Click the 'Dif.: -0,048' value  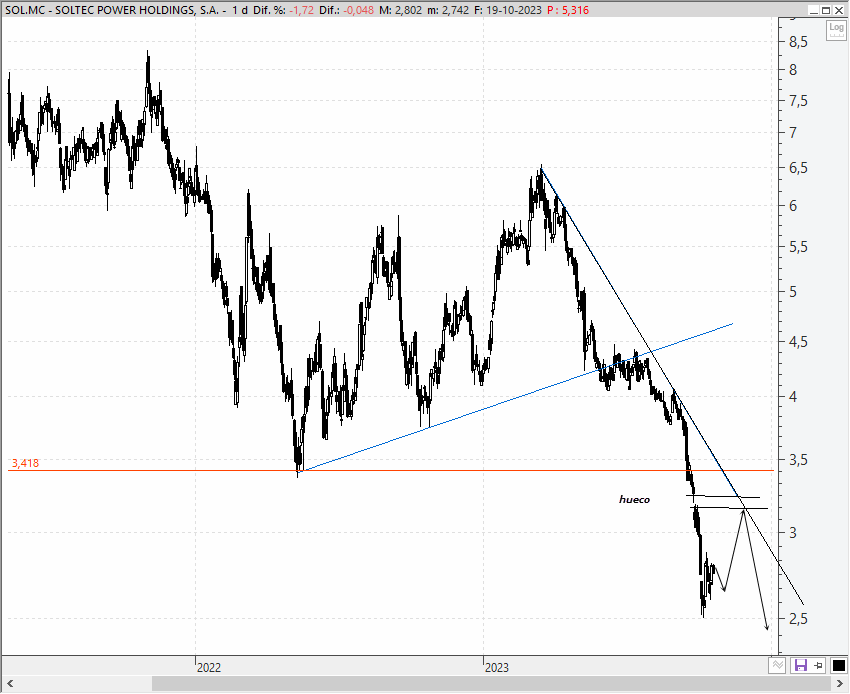[346, 10]
